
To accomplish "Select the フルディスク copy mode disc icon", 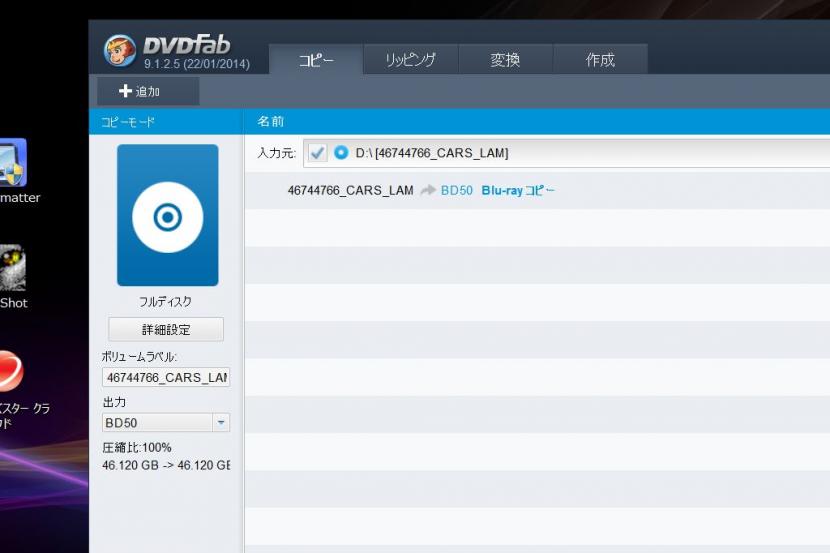I will (x=167, y=215).
